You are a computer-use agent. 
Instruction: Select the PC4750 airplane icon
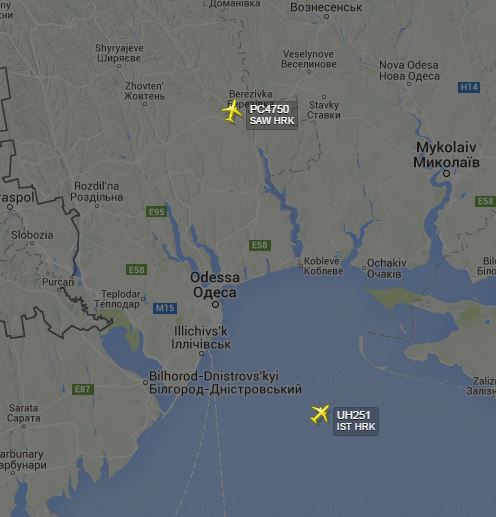coord(232,112)
